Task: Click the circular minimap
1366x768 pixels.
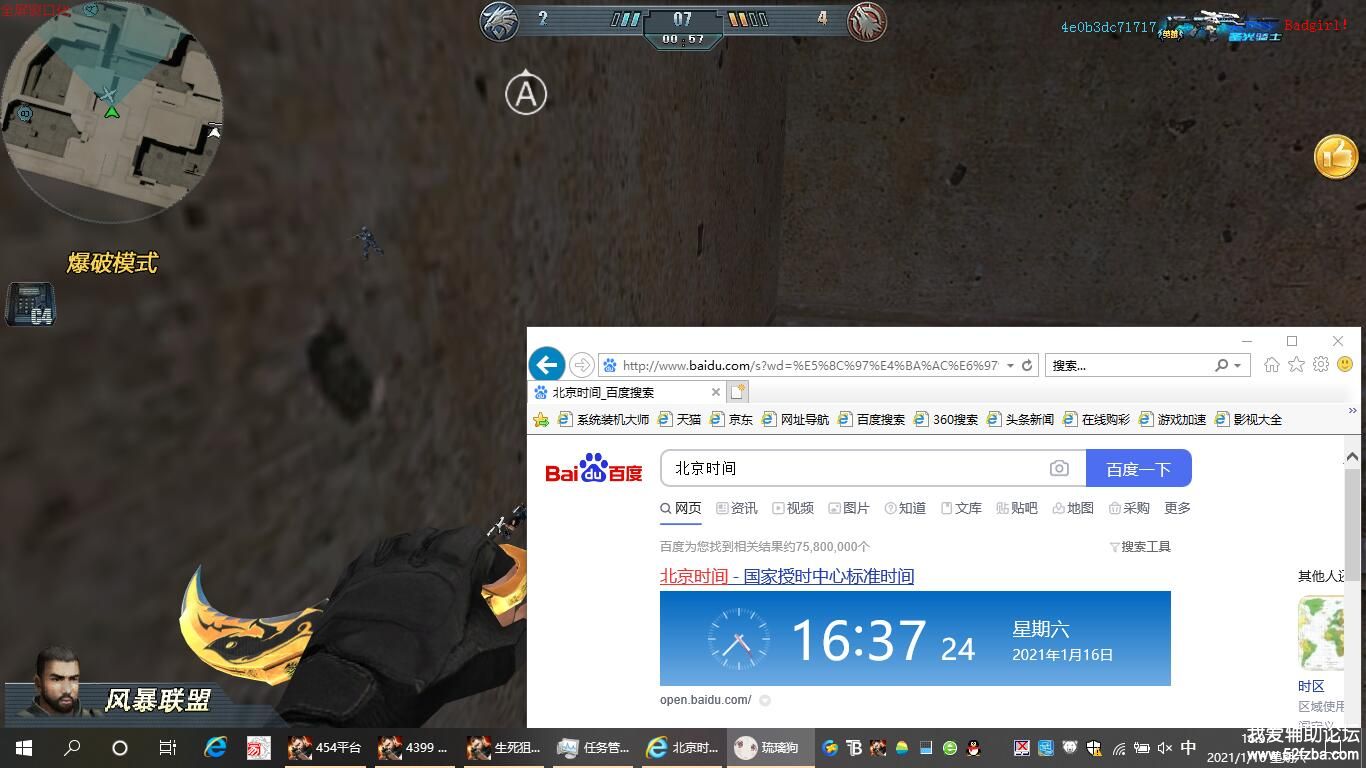Action: click(111, 111)
